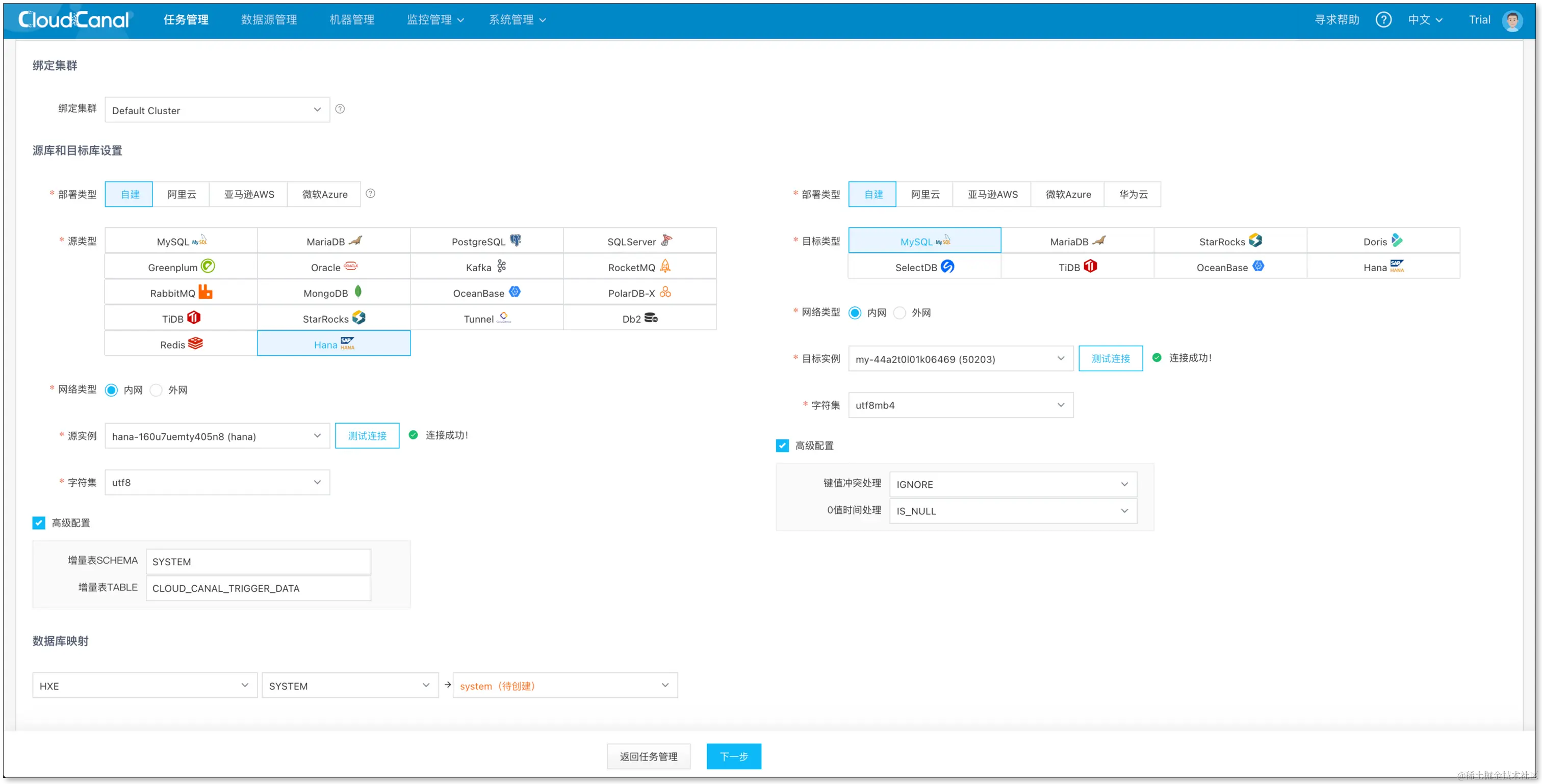Click 下一步 button
Viewport: 1542px width, 784px height.
coord(734,757)
